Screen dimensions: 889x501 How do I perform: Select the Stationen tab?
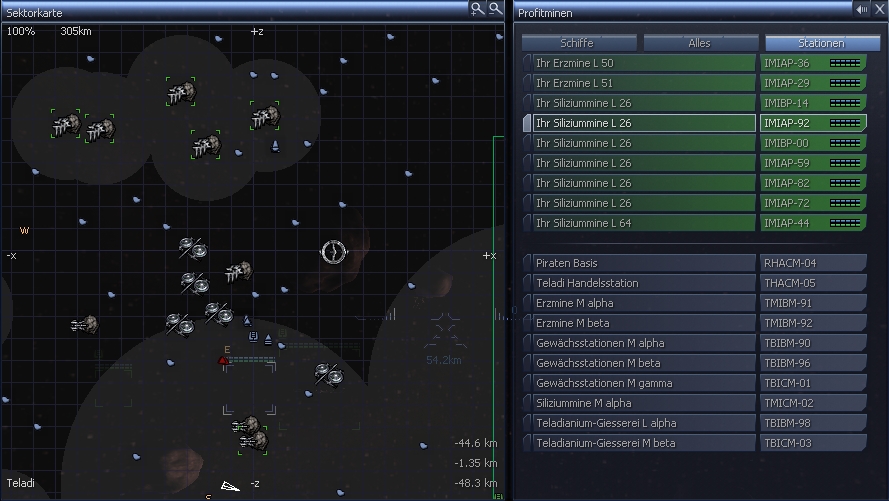click(x=820, y=43)
